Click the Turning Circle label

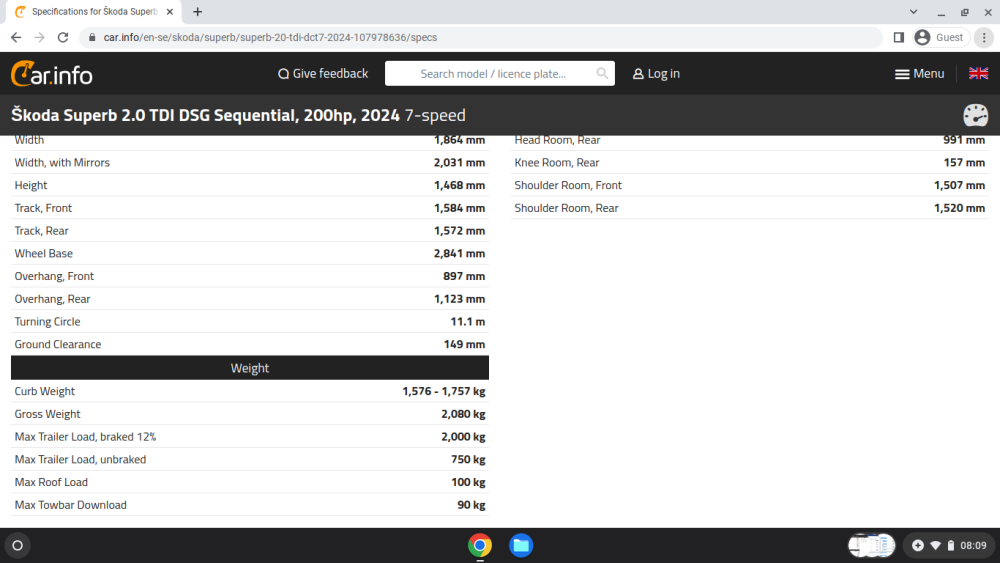click(x=47, y=321)
